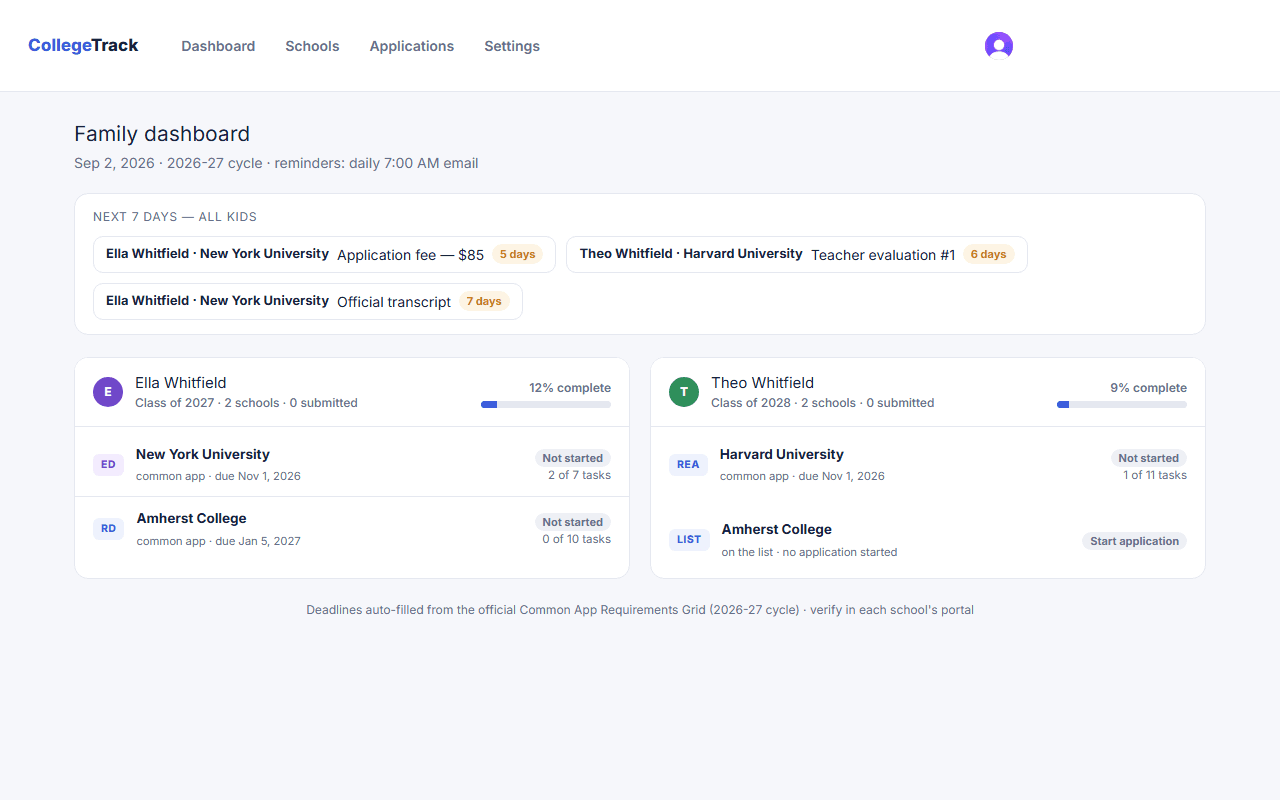1280x800 pixels.
Task: Open Theo's Harvard University application row
Action: tap(928, 464)
